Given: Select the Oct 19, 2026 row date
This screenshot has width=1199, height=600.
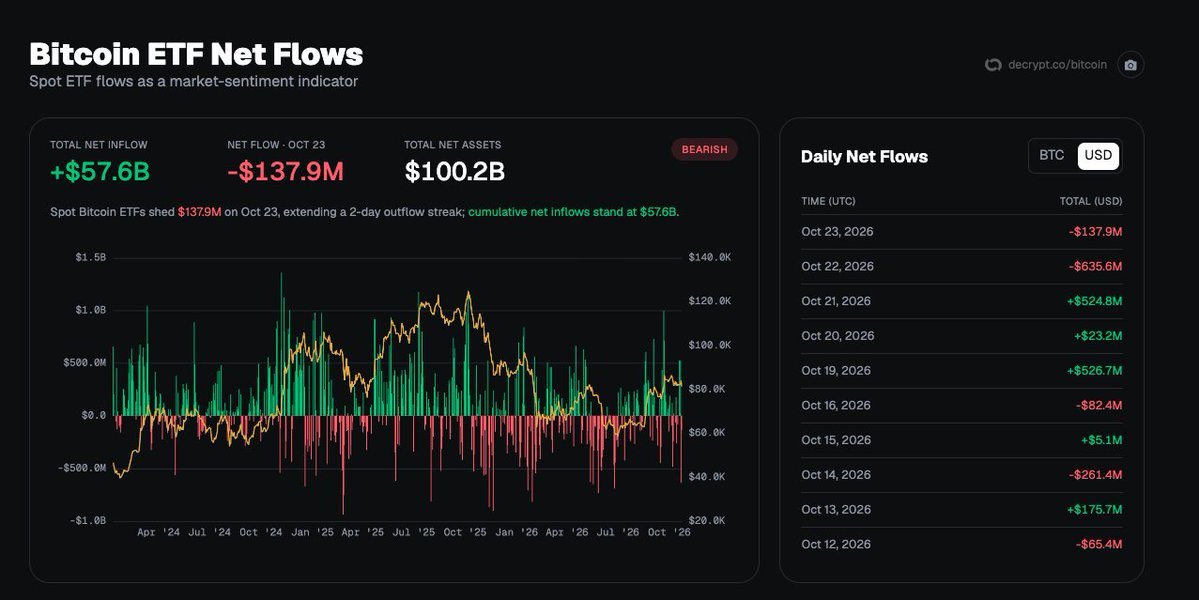Looking at the screenshot, I should [837, 371].
